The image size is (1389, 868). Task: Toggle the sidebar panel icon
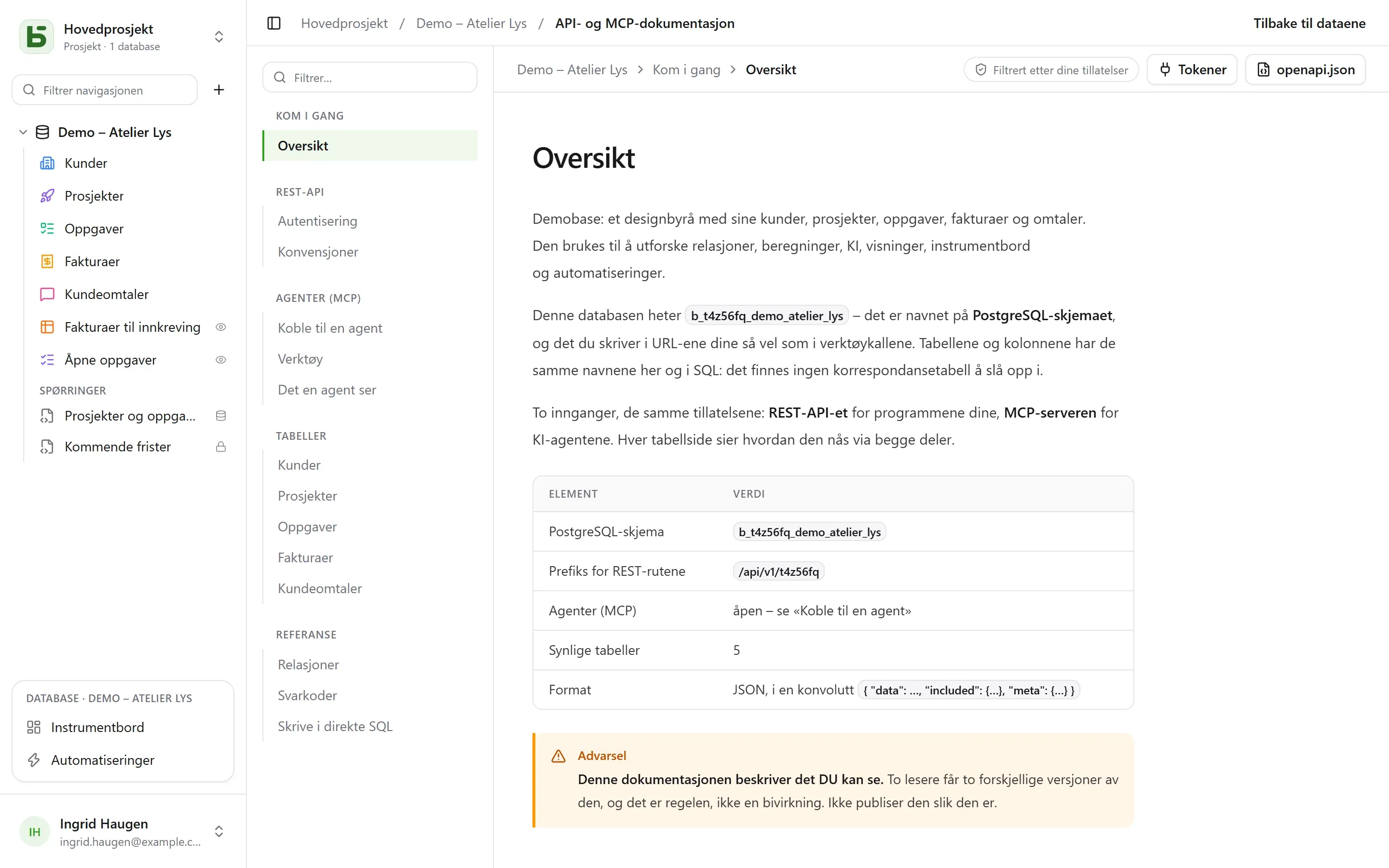point(274,23)
